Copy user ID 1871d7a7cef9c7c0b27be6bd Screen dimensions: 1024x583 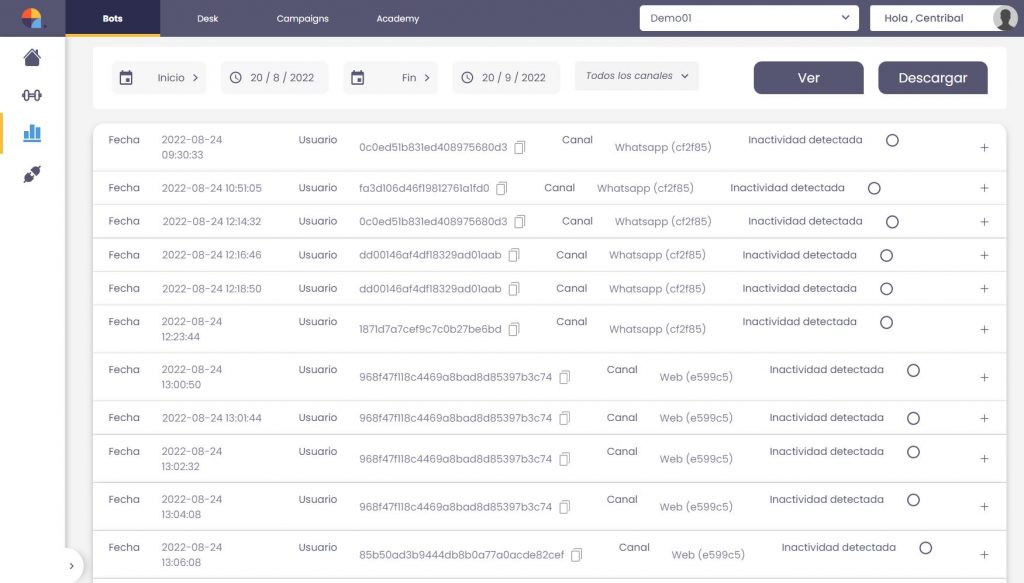click(514, 329)
